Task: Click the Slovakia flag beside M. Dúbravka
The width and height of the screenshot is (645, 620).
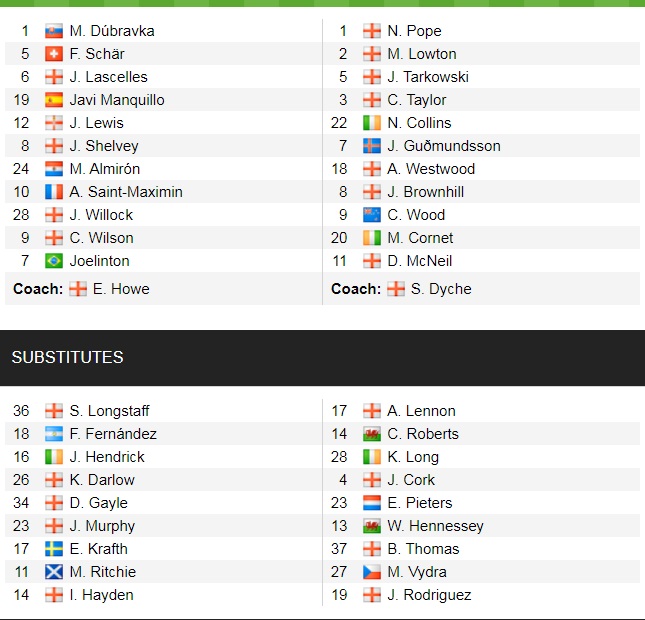Action: point(54,31)
